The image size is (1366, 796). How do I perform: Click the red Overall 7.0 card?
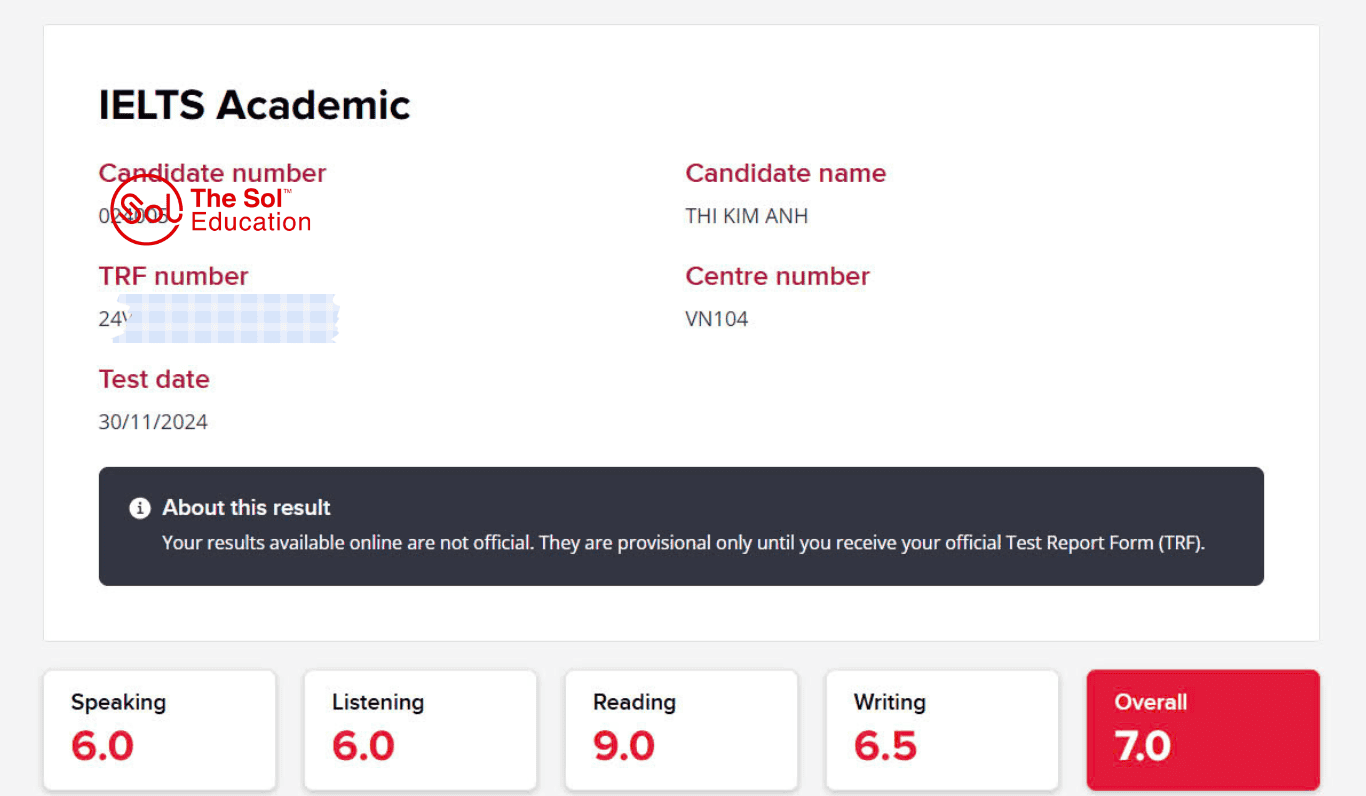pyautogui.click(x=1203, y=730)
